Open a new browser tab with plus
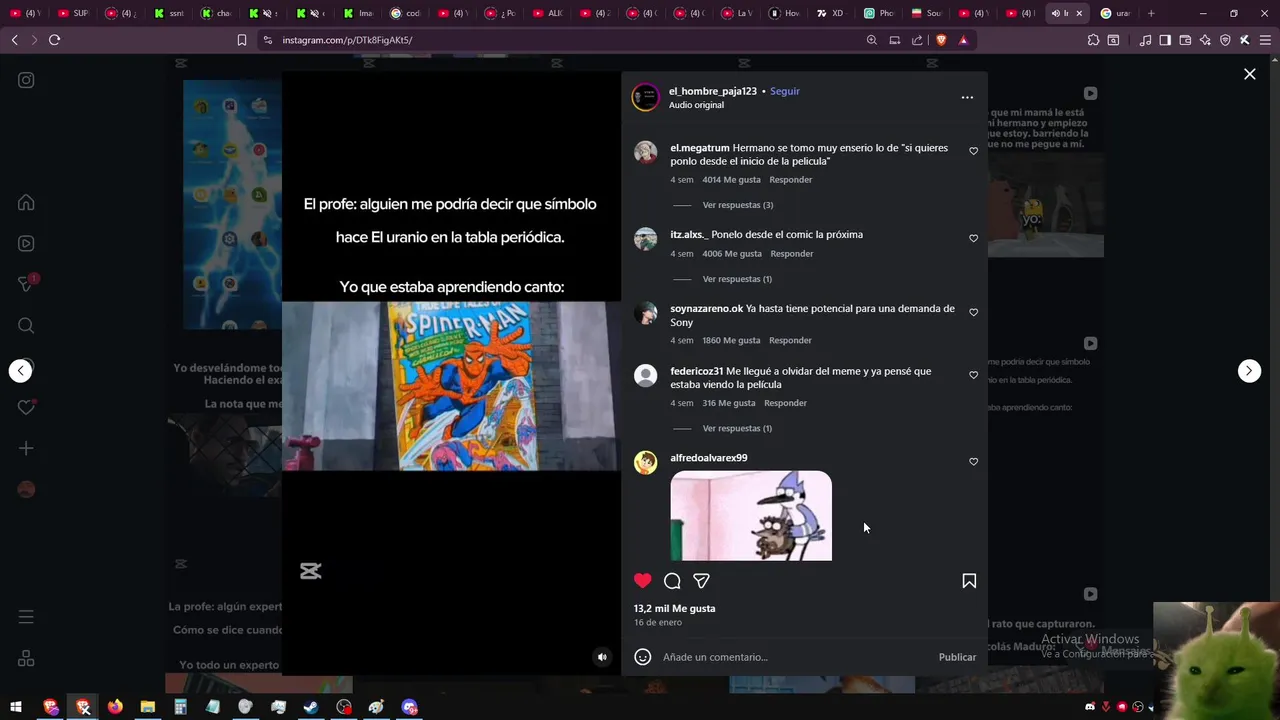The width and height of the screenshot is (1280, 720). (x=1151, y=13)
